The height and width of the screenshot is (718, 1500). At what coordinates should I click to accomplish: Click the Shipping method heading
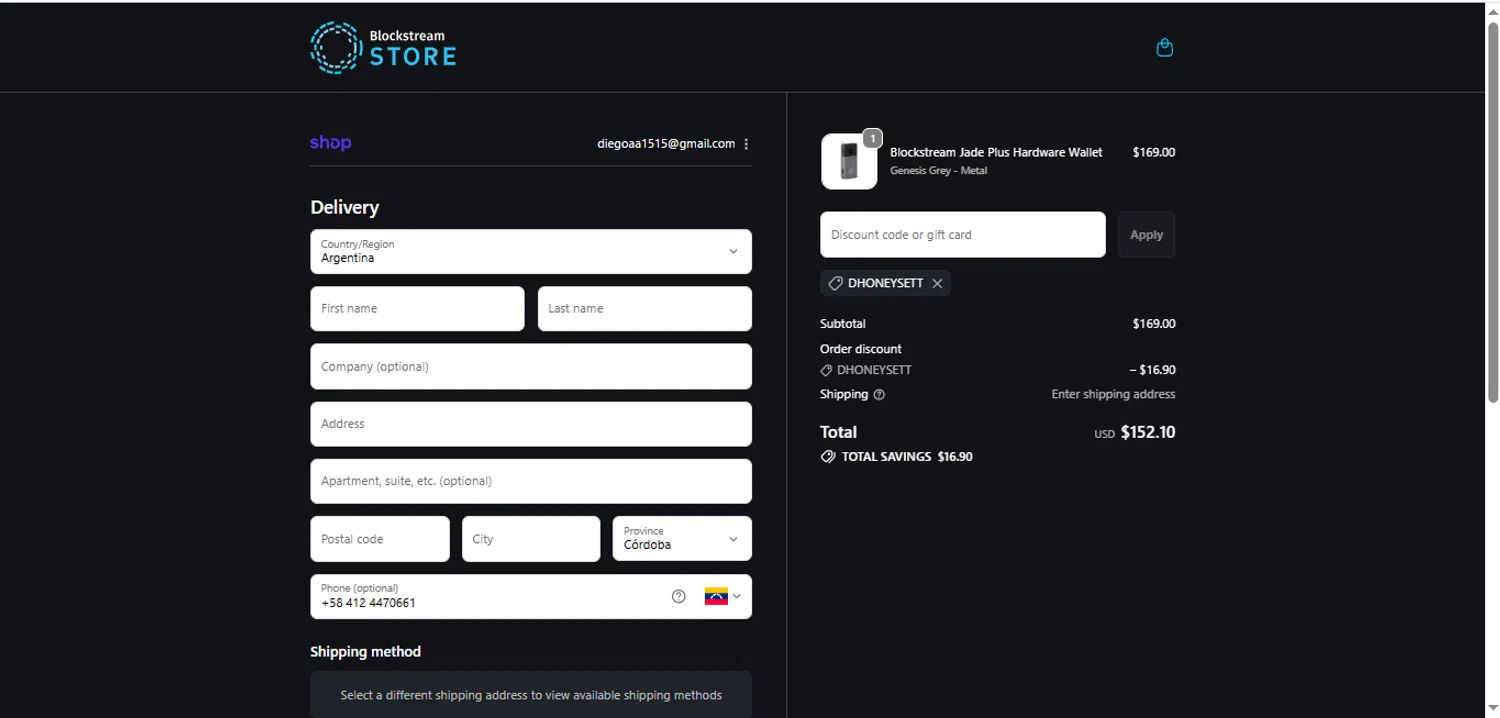coord(365,652)
